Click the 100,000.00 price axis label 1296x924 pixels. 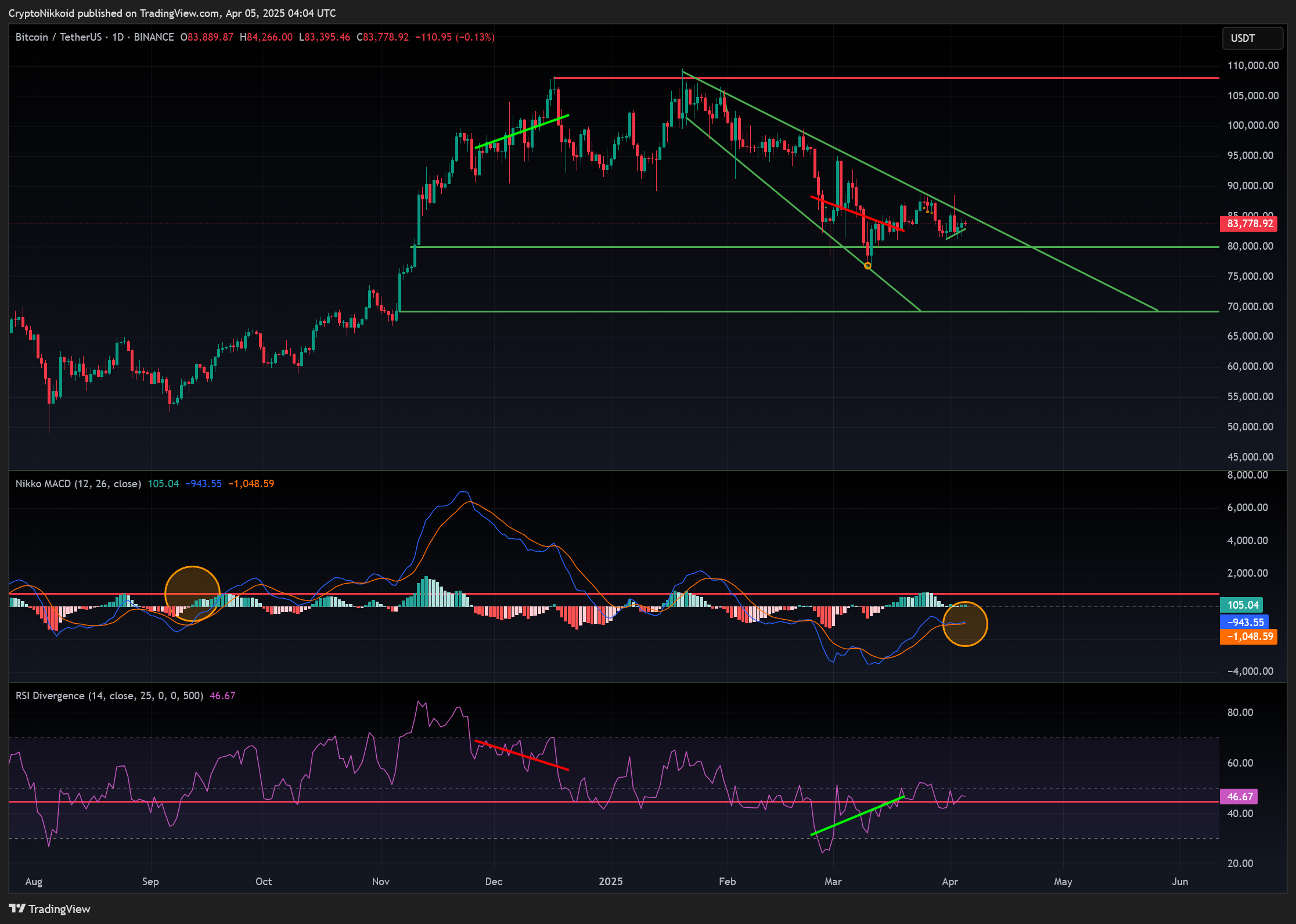pyautogui.click(x=1252, y=125)
